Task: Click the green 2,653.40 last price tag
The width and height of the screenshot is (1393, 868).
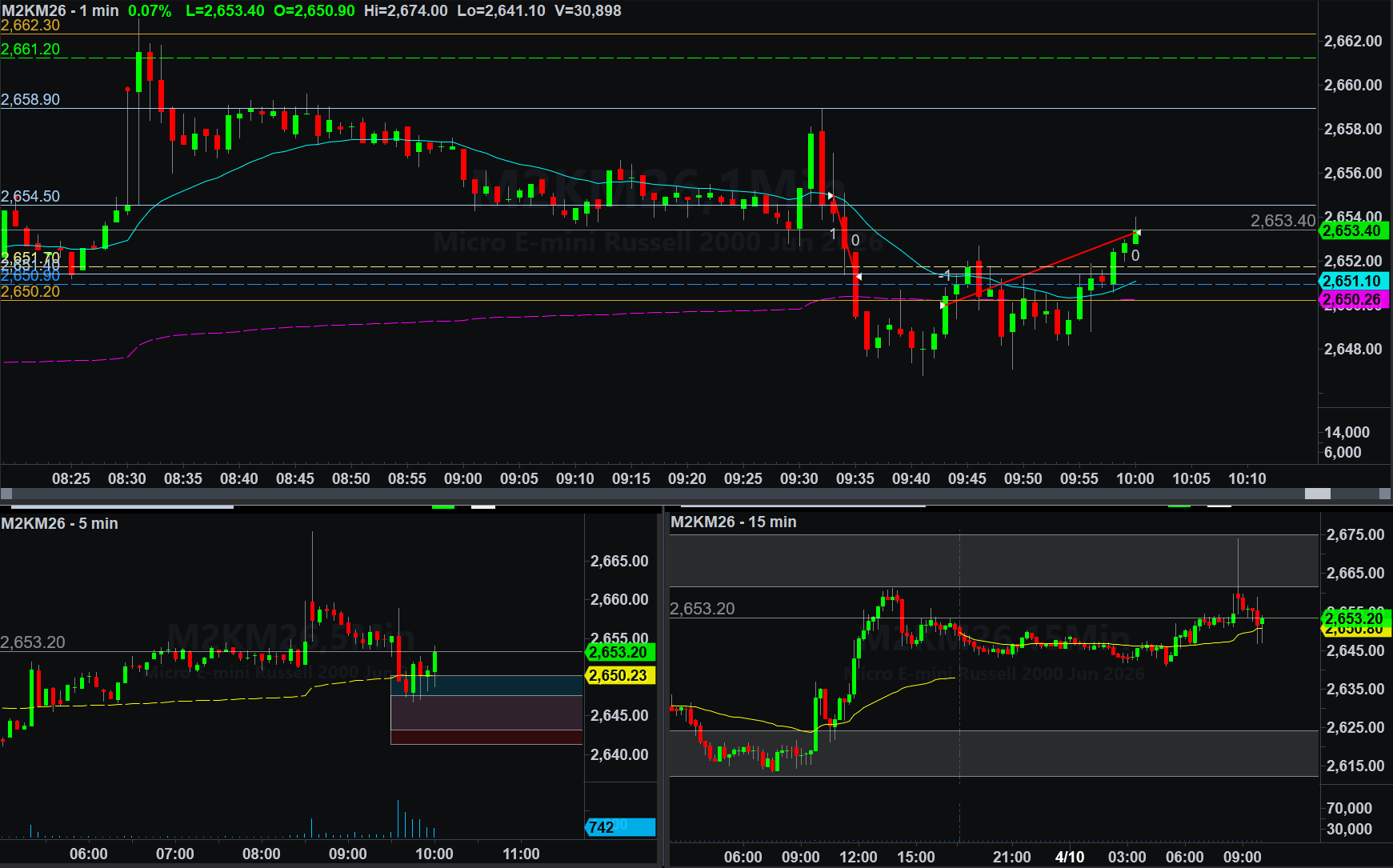Action: point(1352,231)
